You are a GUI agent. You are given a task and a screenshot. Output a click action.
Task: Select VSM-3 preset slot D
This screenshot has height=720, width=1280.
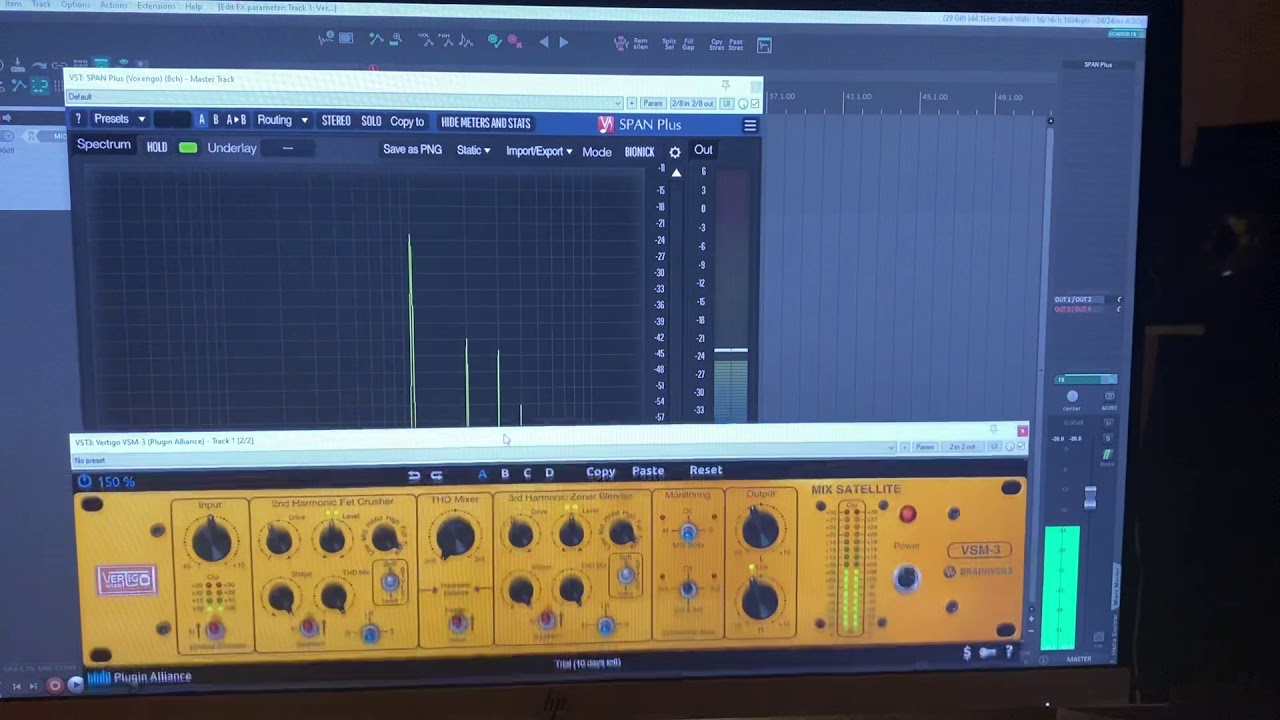coord(549,474)
